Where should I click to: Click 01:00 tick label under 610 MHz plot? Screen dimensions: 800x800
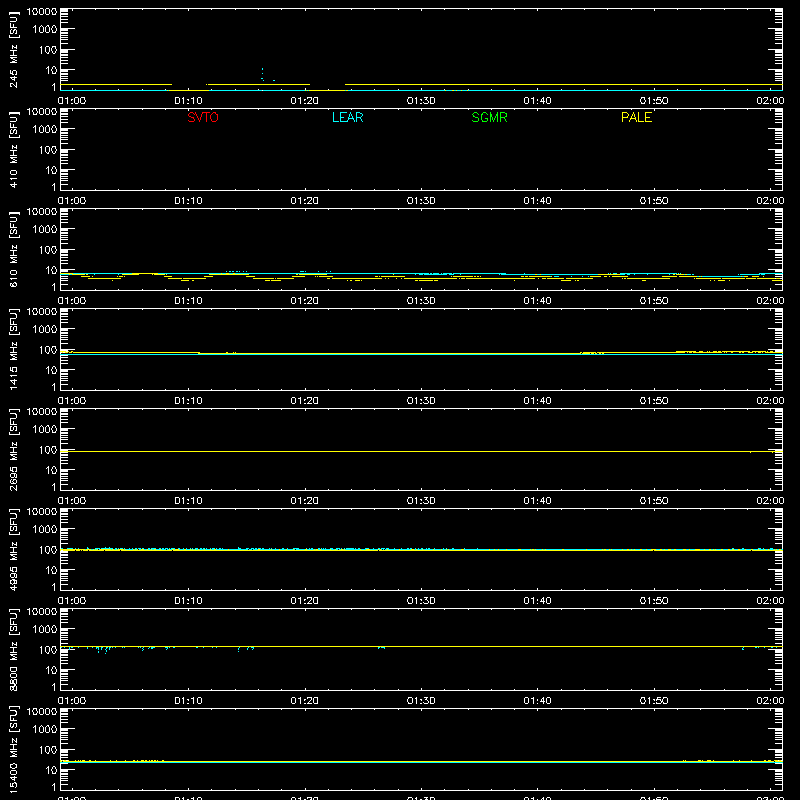[72, 301]
